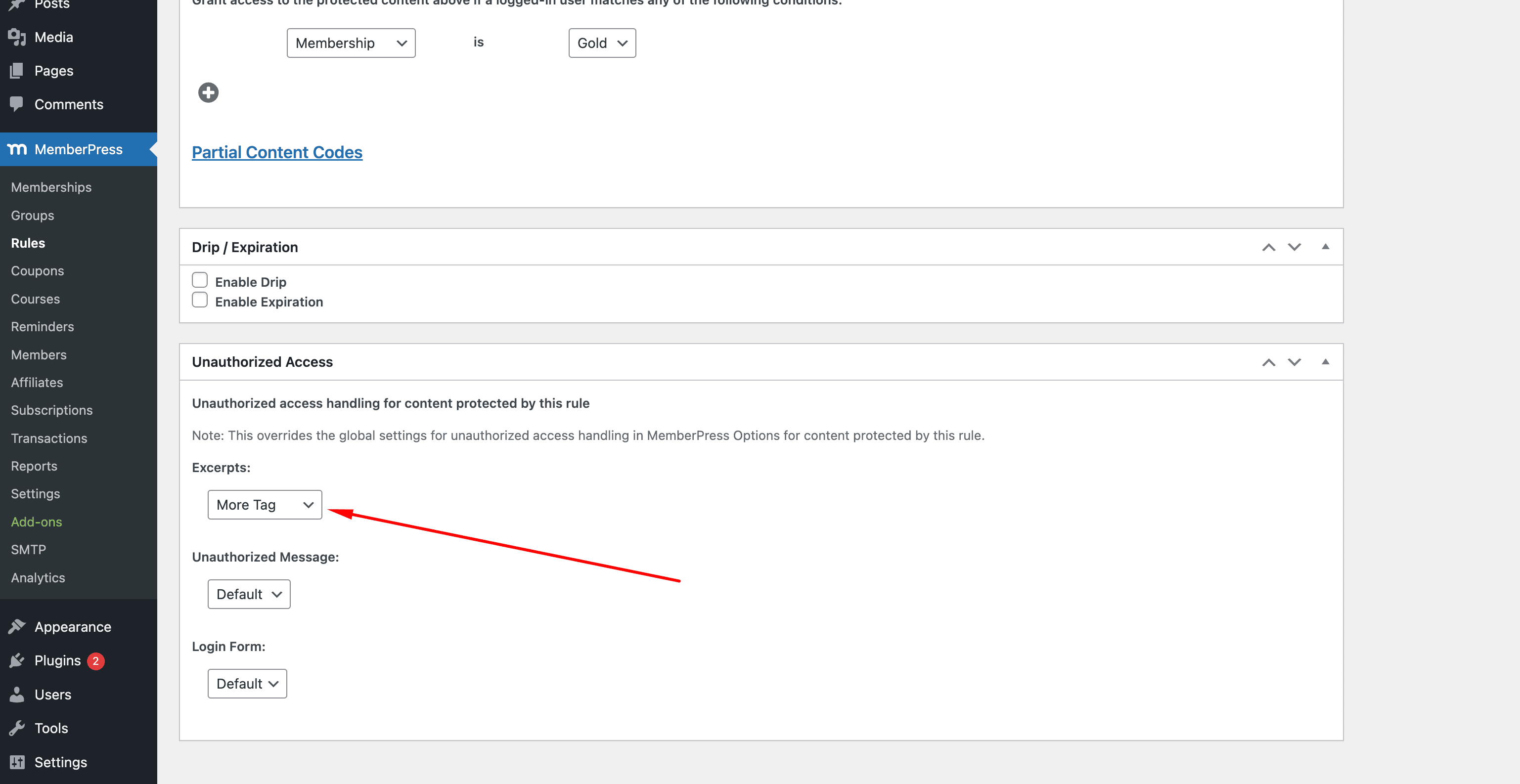This screenshot has height=784, width=1520.
Task: Go to Plugins in sidebar
Action: pos(58,661)
